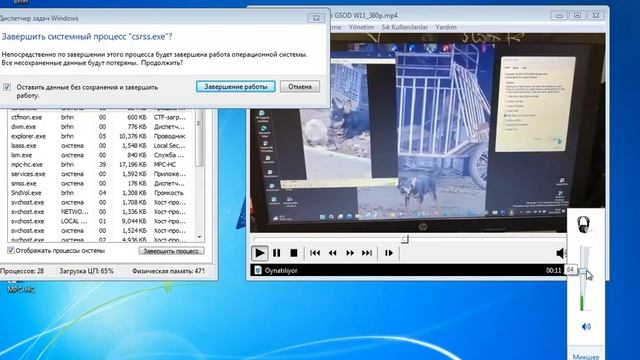Select the dwm.exe process row
Image resolution: width=640 pixels, height=360 pixels.
click(x=101, y=127)
